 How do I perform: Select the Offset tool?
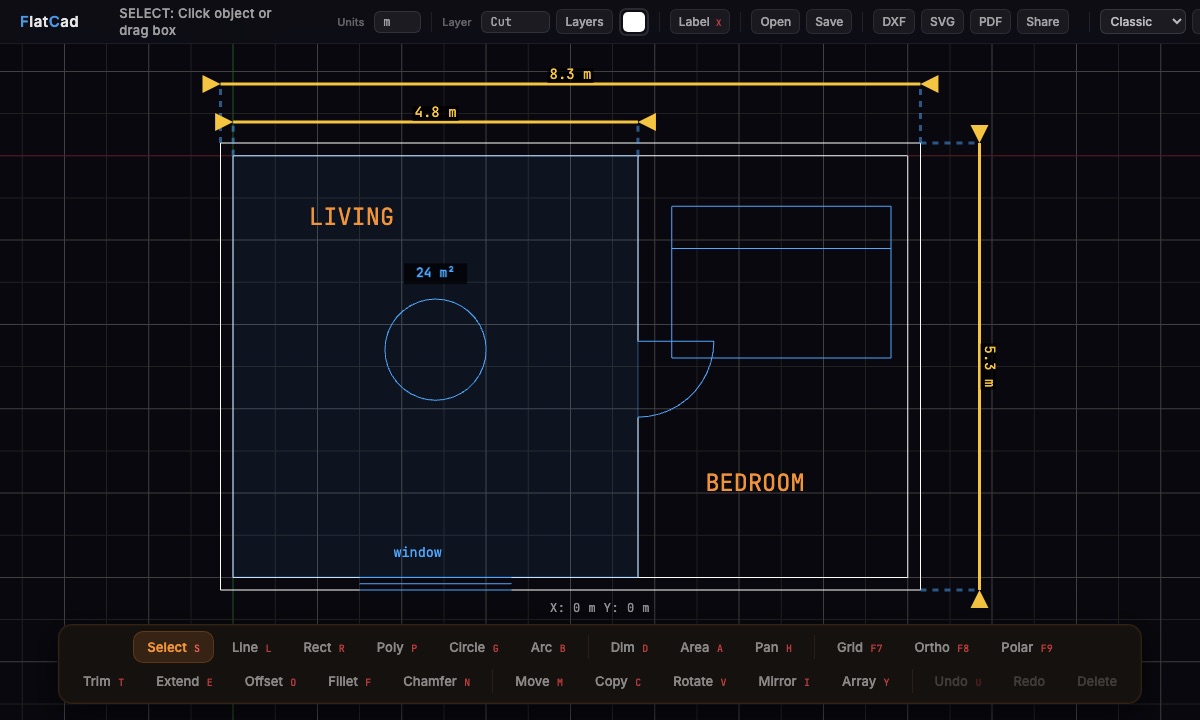[270, 681]
